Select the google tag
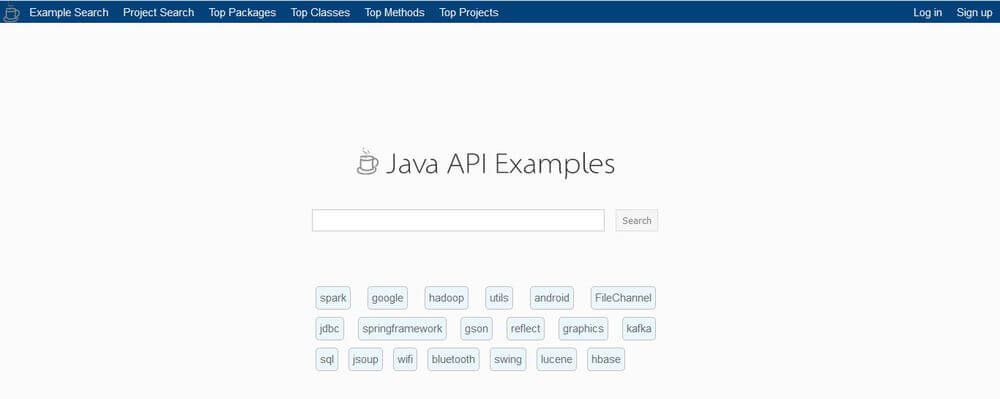This screenshot has height=399, width=1000. coord(387,298)
